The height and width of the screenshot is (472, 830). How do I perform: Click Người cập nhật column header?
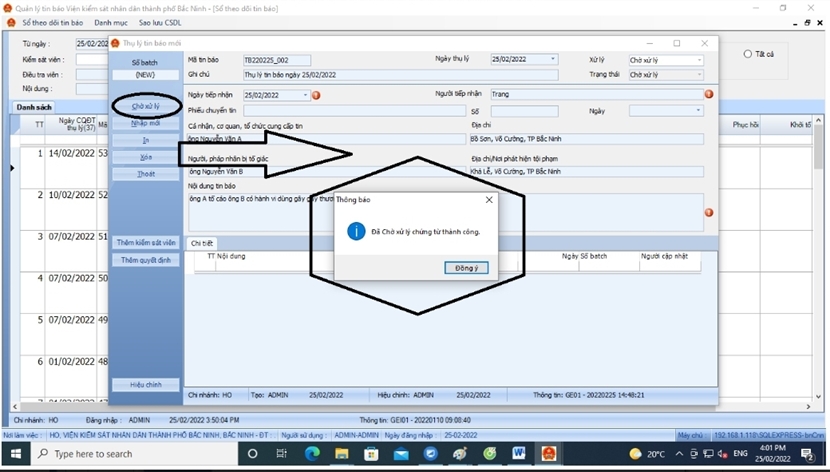click(664, 256)
